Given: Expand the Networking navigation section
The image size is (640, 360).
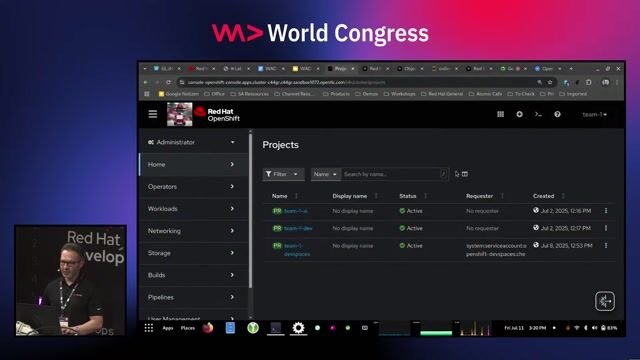Looking at the screenshot, I should click(x=193, y=231).
